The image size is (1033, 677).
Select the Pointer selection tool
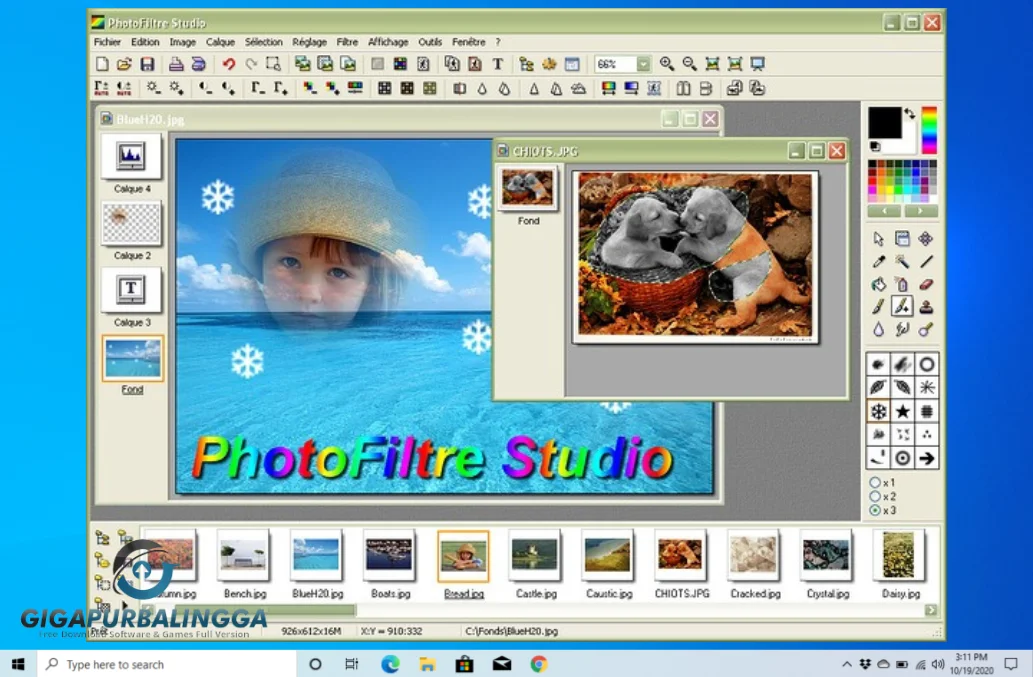coord(878,238)
